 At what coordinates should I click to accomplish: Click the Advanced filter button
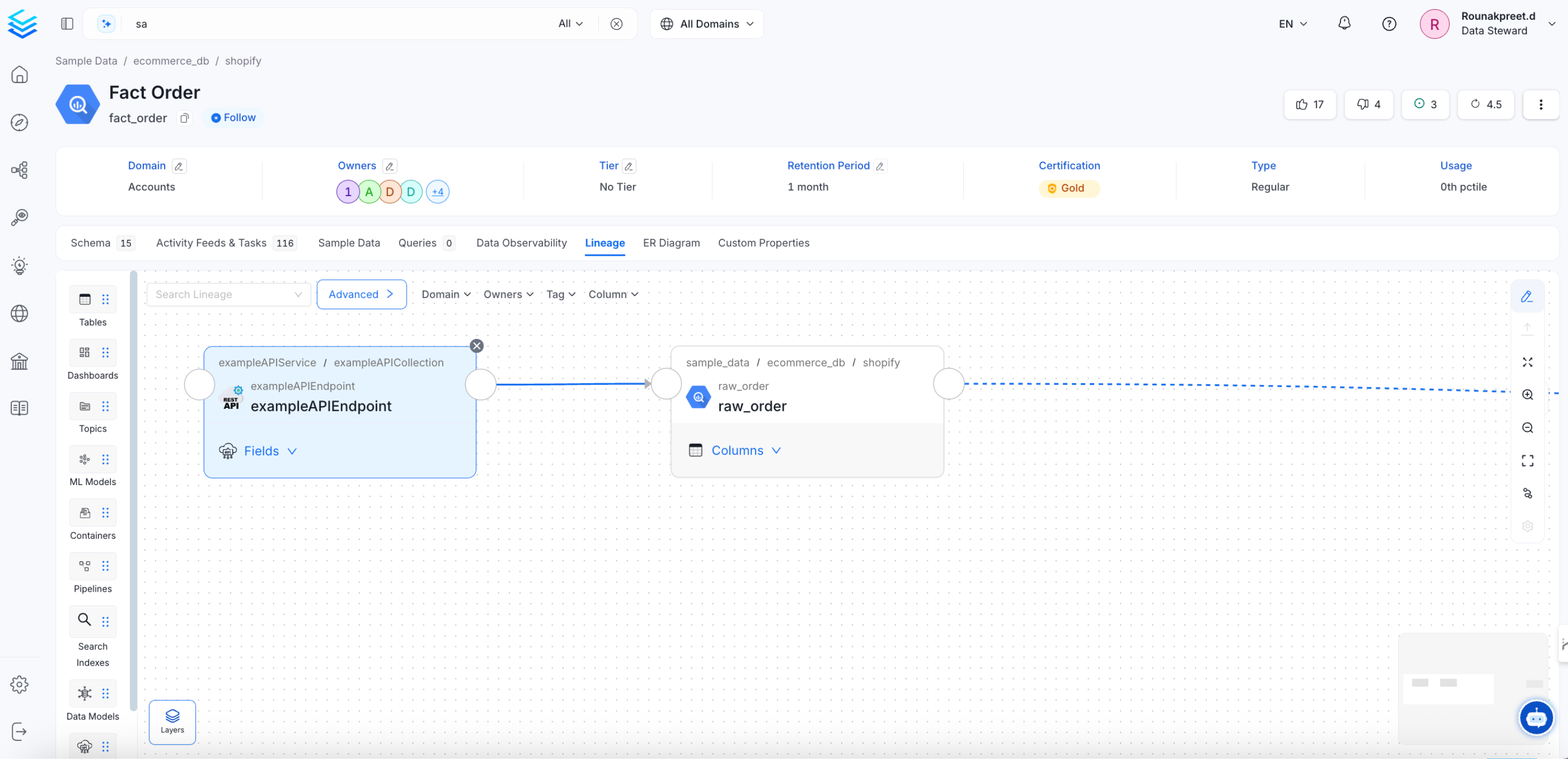click(361, 294)
